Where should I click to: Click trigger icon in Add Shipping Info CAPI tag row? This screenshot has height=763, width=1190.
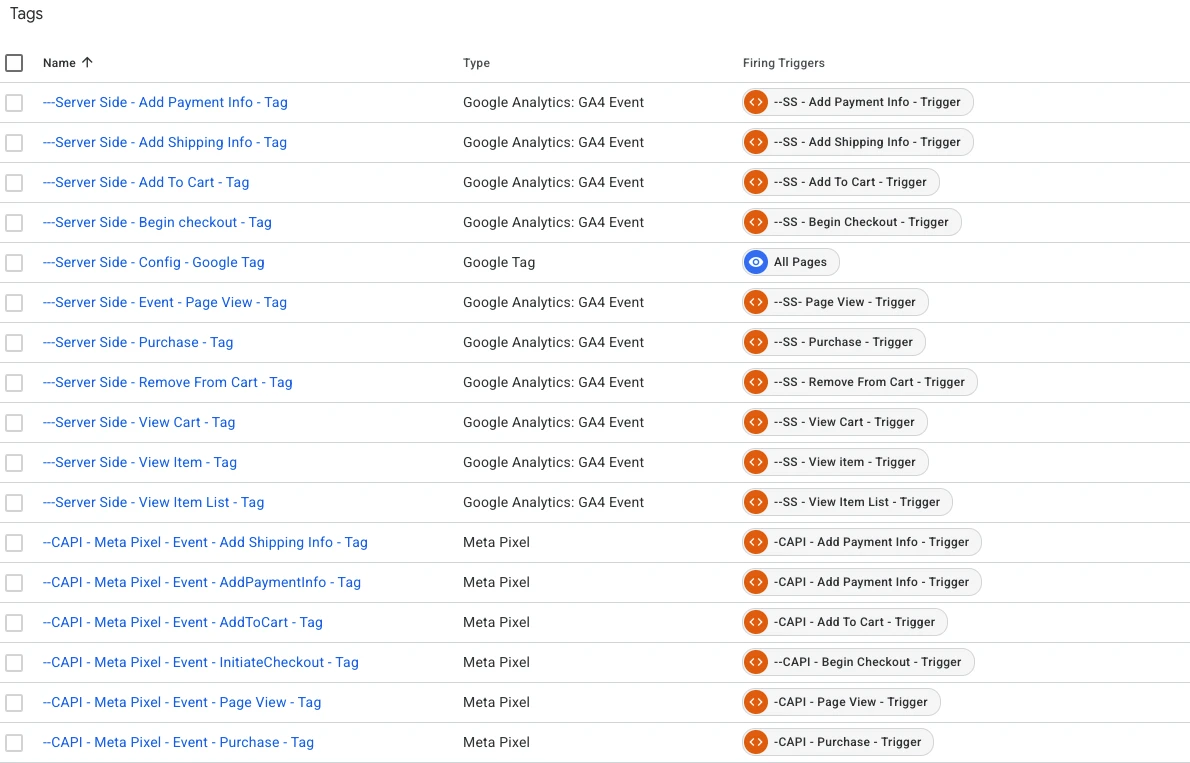[x=756, y=542]
